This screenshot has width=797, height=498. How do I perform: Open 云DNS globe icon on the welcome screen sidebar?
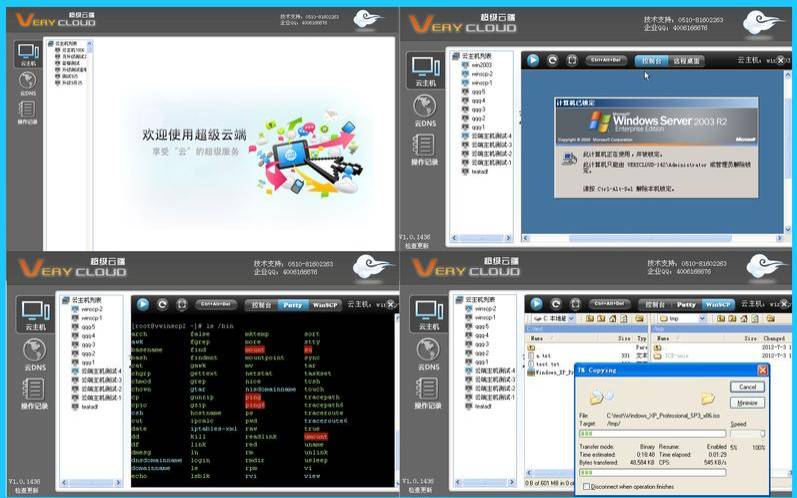coord(27,83)
